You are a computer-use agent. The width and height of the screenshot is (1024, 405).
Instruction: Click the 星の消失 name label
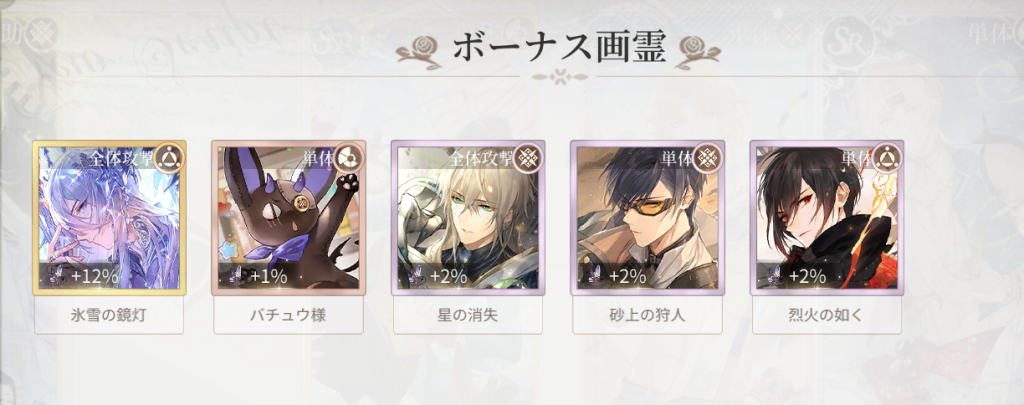(x=468, y=316)
